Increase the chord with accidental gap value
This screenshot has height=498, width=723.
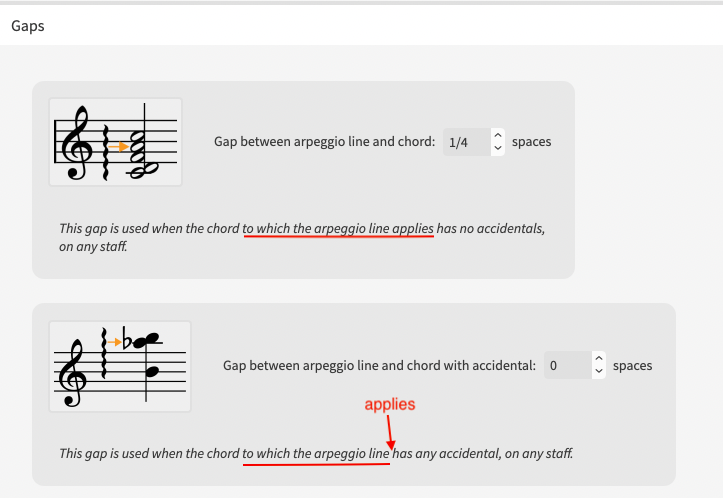599,358
